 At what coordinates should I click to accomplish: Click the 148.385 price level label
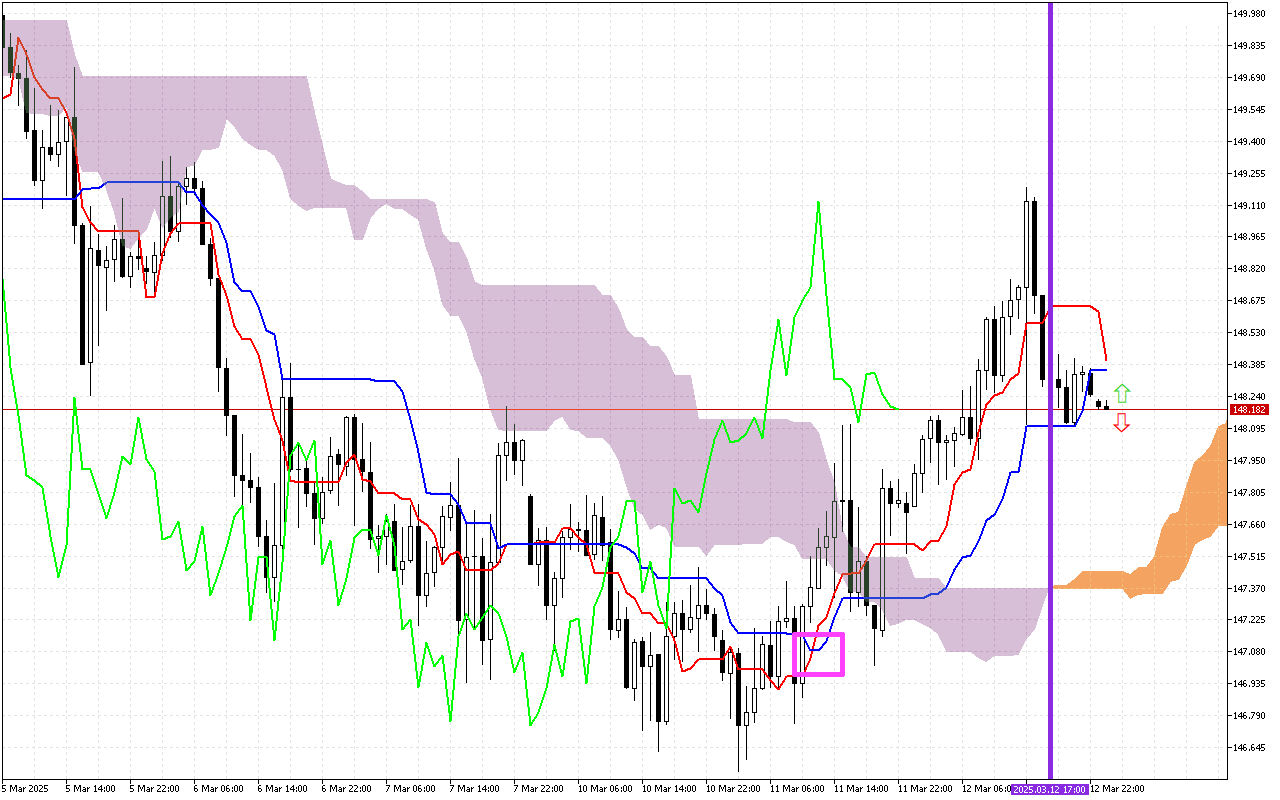tap(1250, 365)
